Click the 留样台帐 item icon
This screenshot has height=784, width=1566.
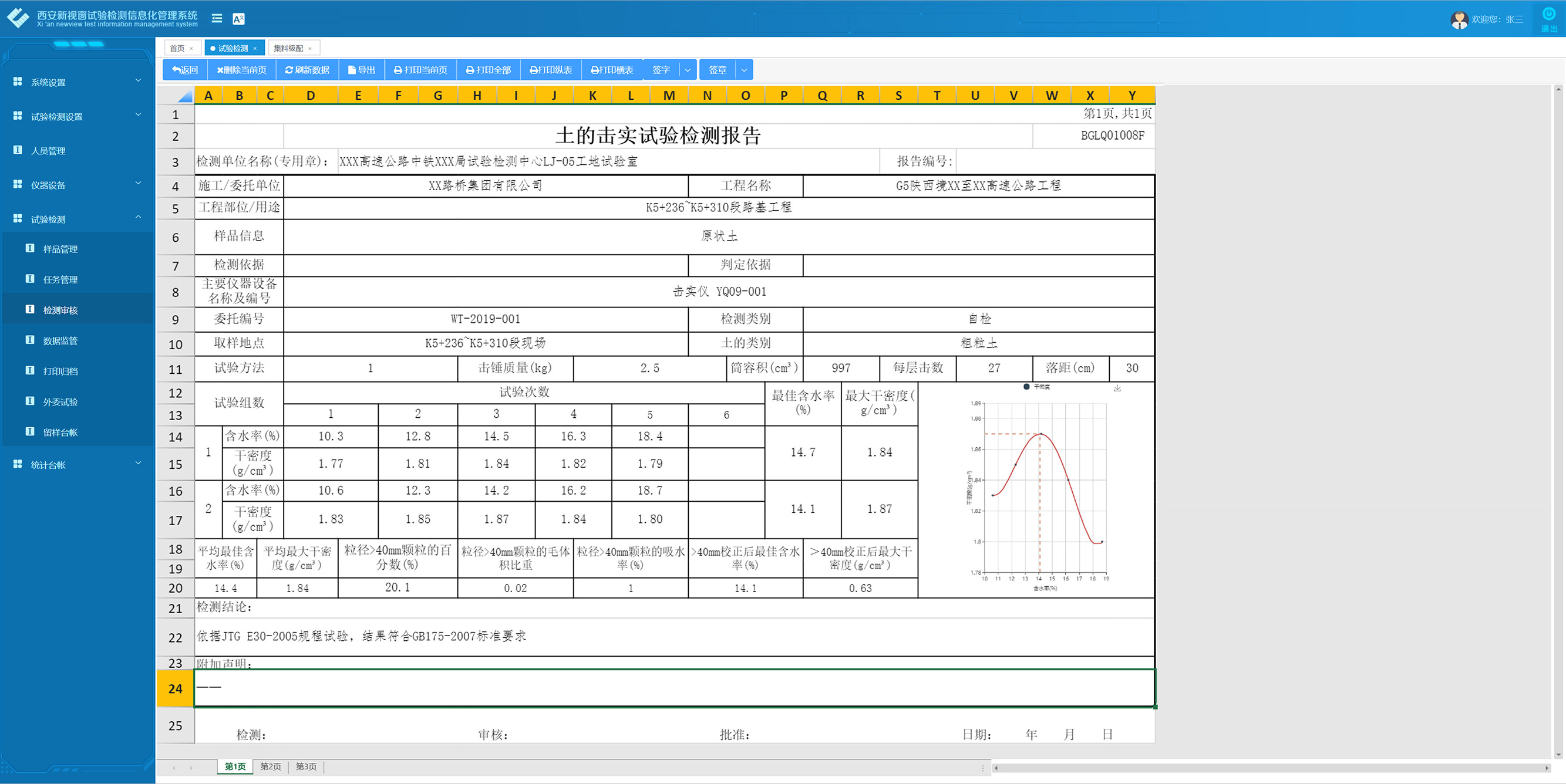pyautogui.click(x=30, y=431)
